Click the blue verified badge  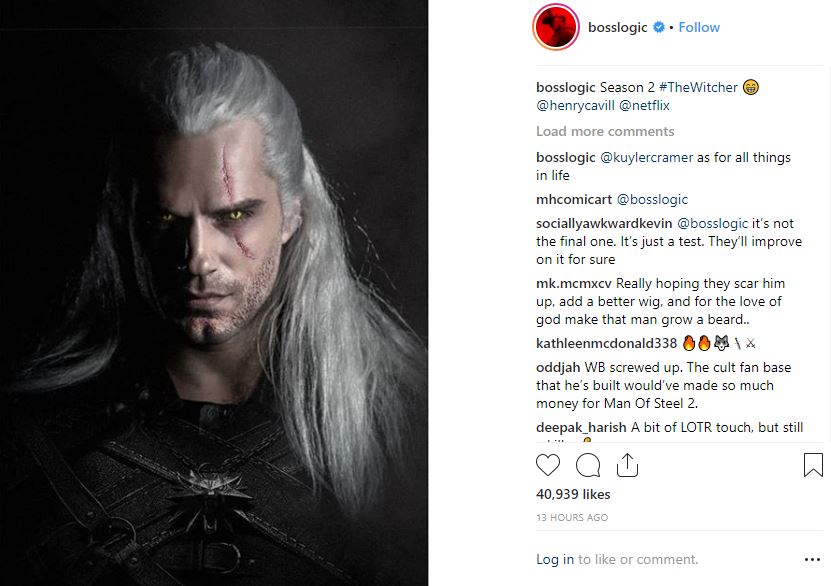click(660, 27)
